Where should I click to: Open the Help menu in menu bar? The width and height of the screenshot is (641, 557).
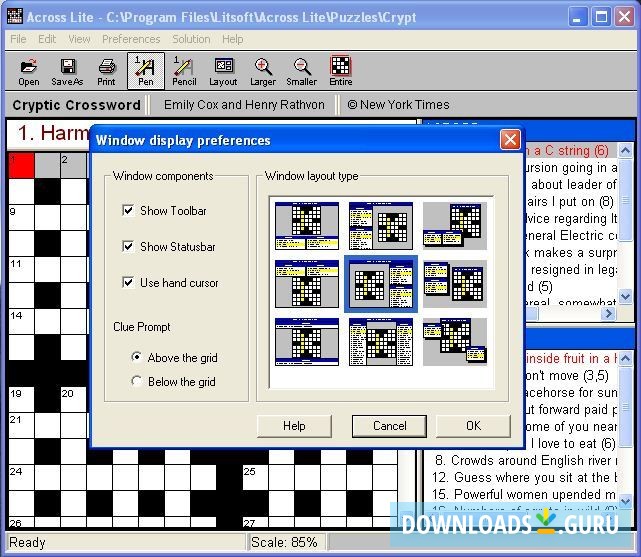click(x=233, y=39)
